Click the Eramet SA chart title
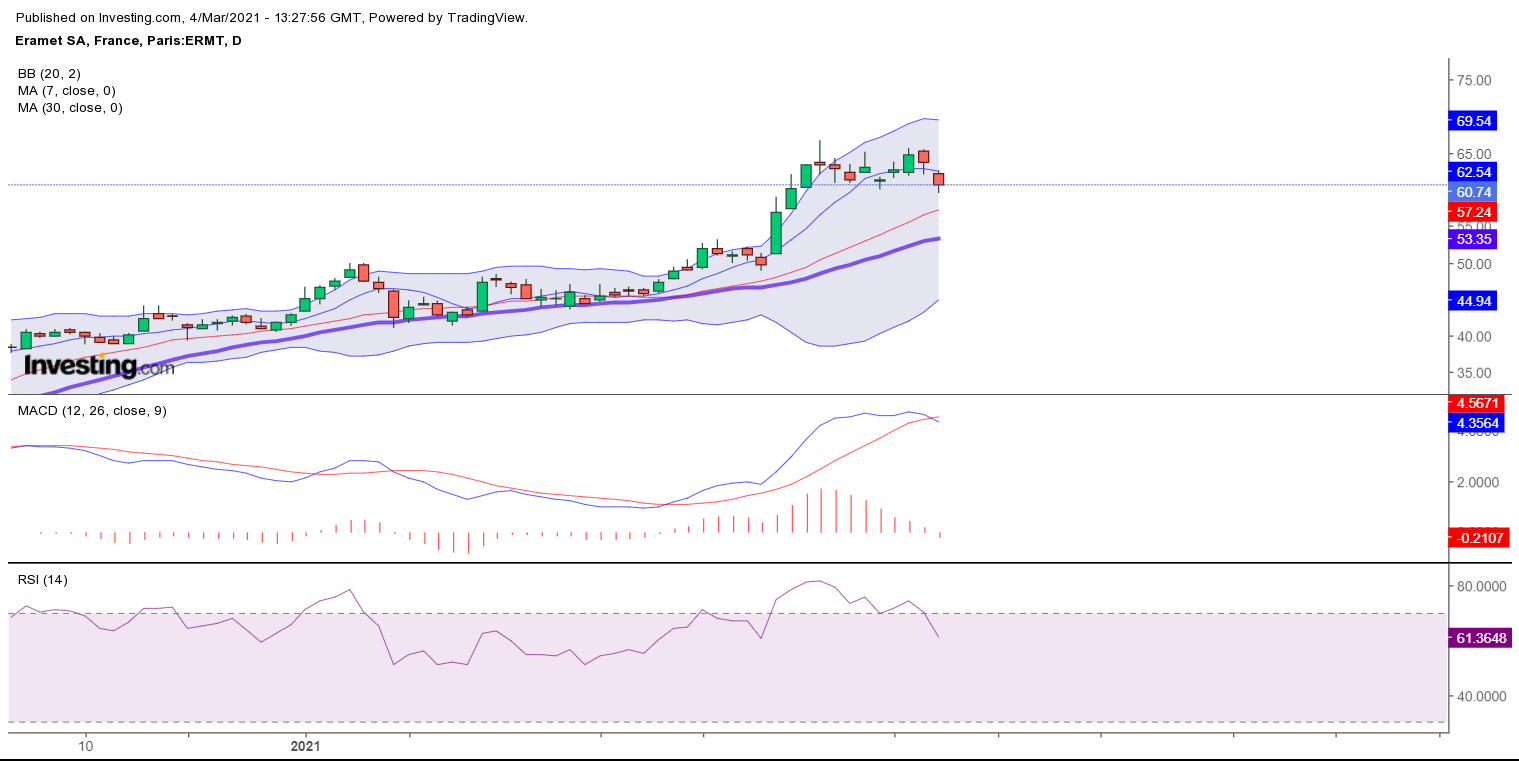The width and height of the screenshot is (1519, 761). [129, 41]
